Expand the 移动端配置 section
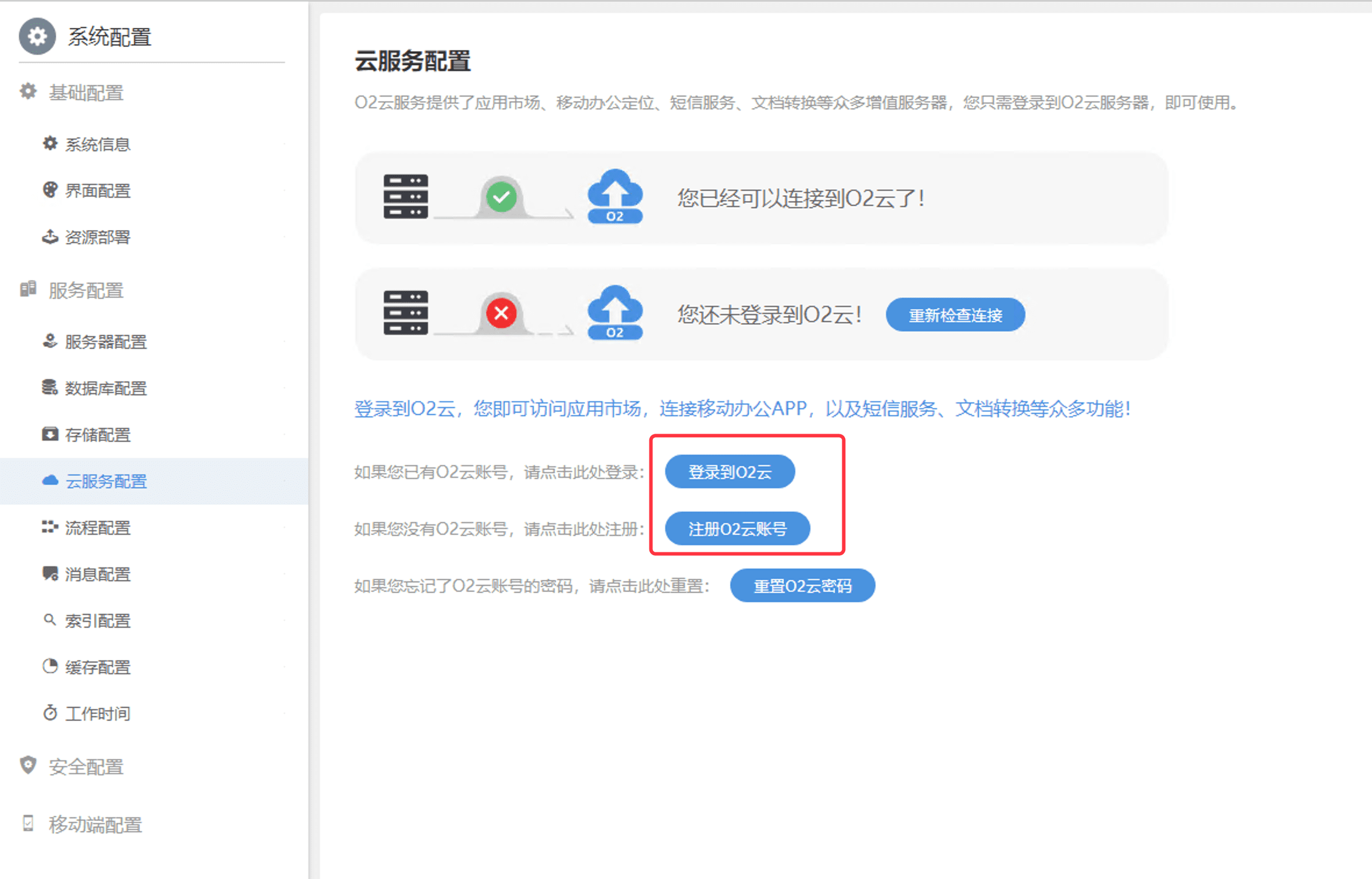The image size is (1372, 879). pos(95,824)
